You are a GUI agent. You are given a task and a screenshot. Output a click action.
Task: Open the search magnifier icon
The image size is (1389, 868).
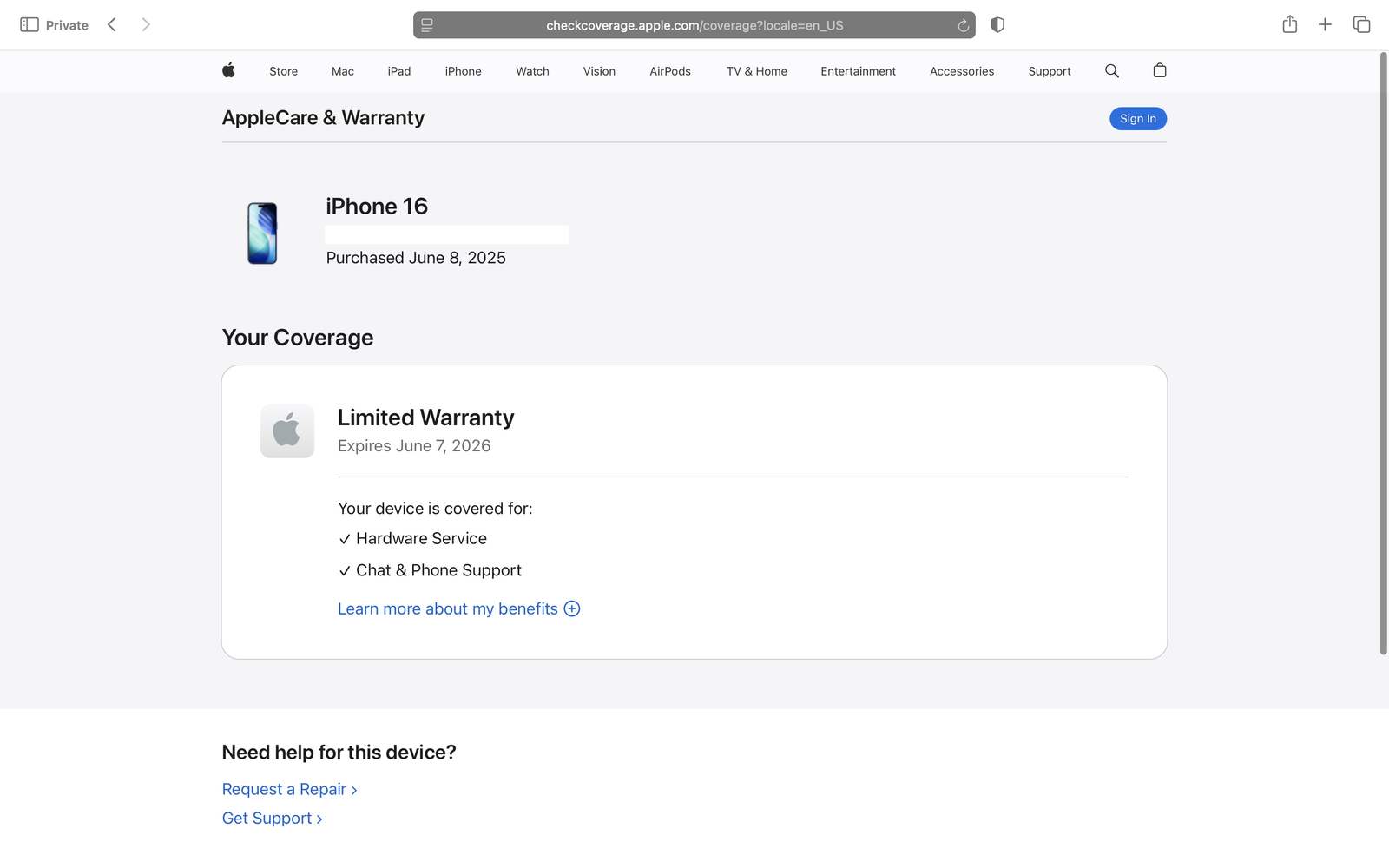[1111, 71]
